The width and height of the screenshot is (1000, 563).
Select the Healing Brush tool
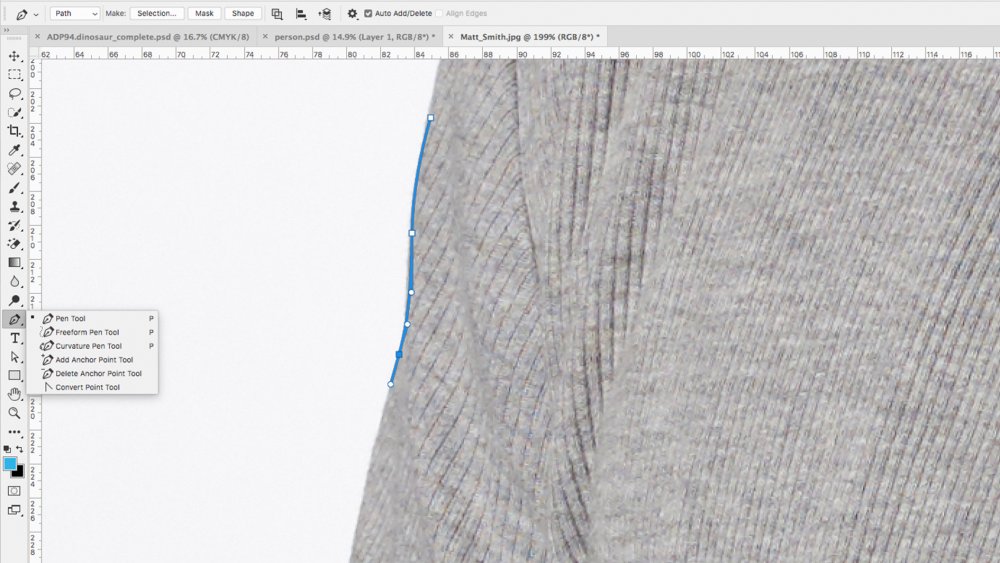[x=14, y=169]
